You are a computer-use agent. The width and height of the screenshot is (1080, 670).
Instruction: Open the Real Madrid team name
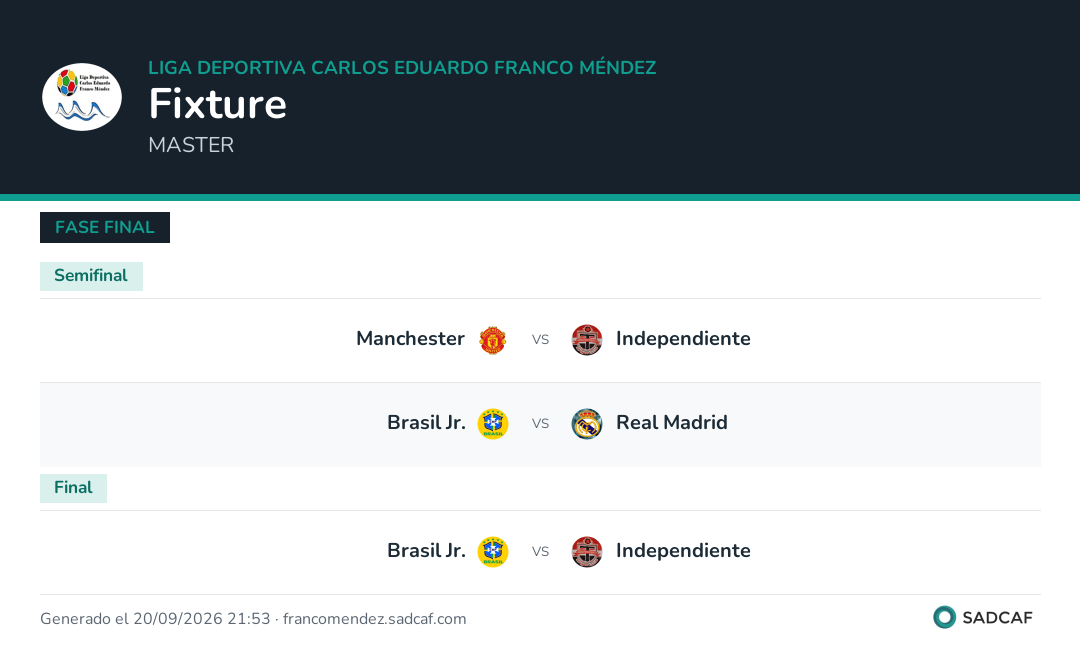pos(672,423)
